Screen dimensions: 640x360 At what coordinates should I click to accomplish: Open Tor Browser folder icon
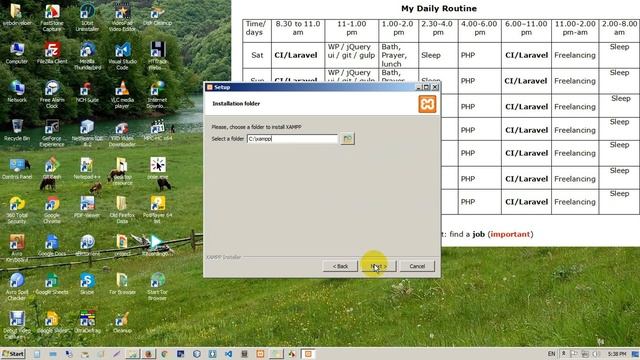pos(122,283)
